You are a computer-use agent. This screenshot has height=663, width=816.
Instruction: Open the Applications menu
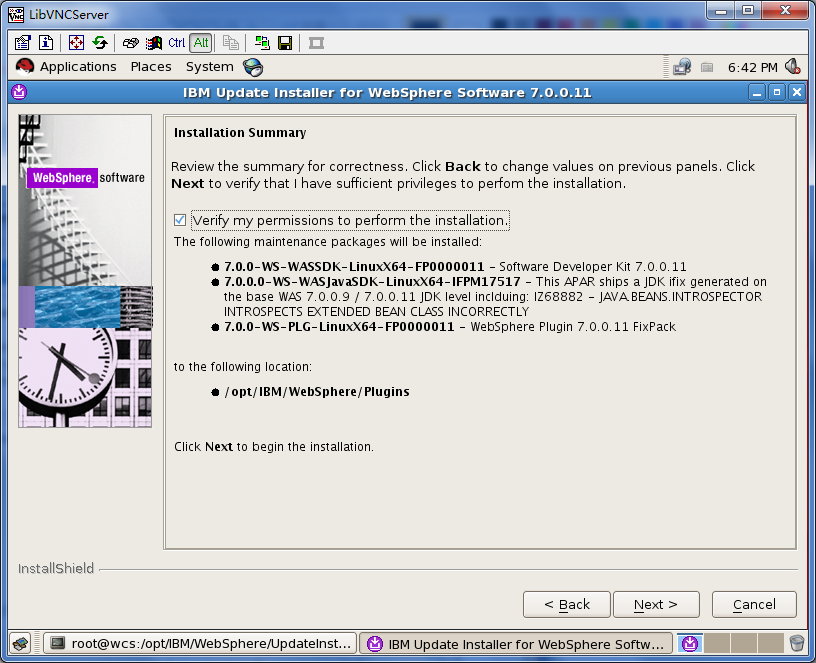click(x=78, y=67)
